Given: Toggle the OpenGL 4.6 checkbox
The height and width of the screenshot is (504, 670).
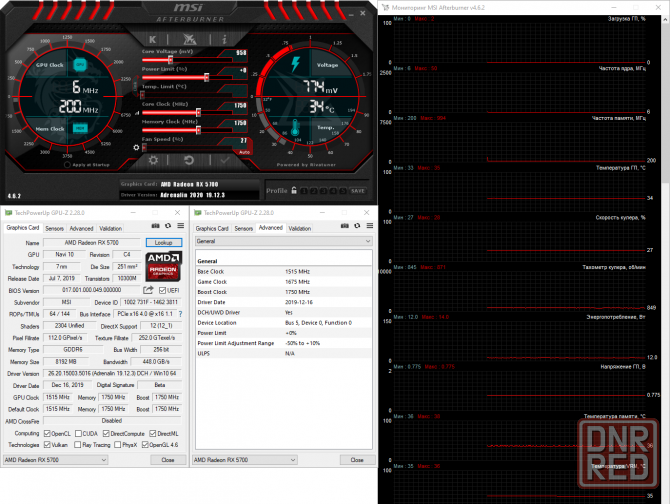Looking at the screenshot, I should pyautogui.click(x=145, y=445).
